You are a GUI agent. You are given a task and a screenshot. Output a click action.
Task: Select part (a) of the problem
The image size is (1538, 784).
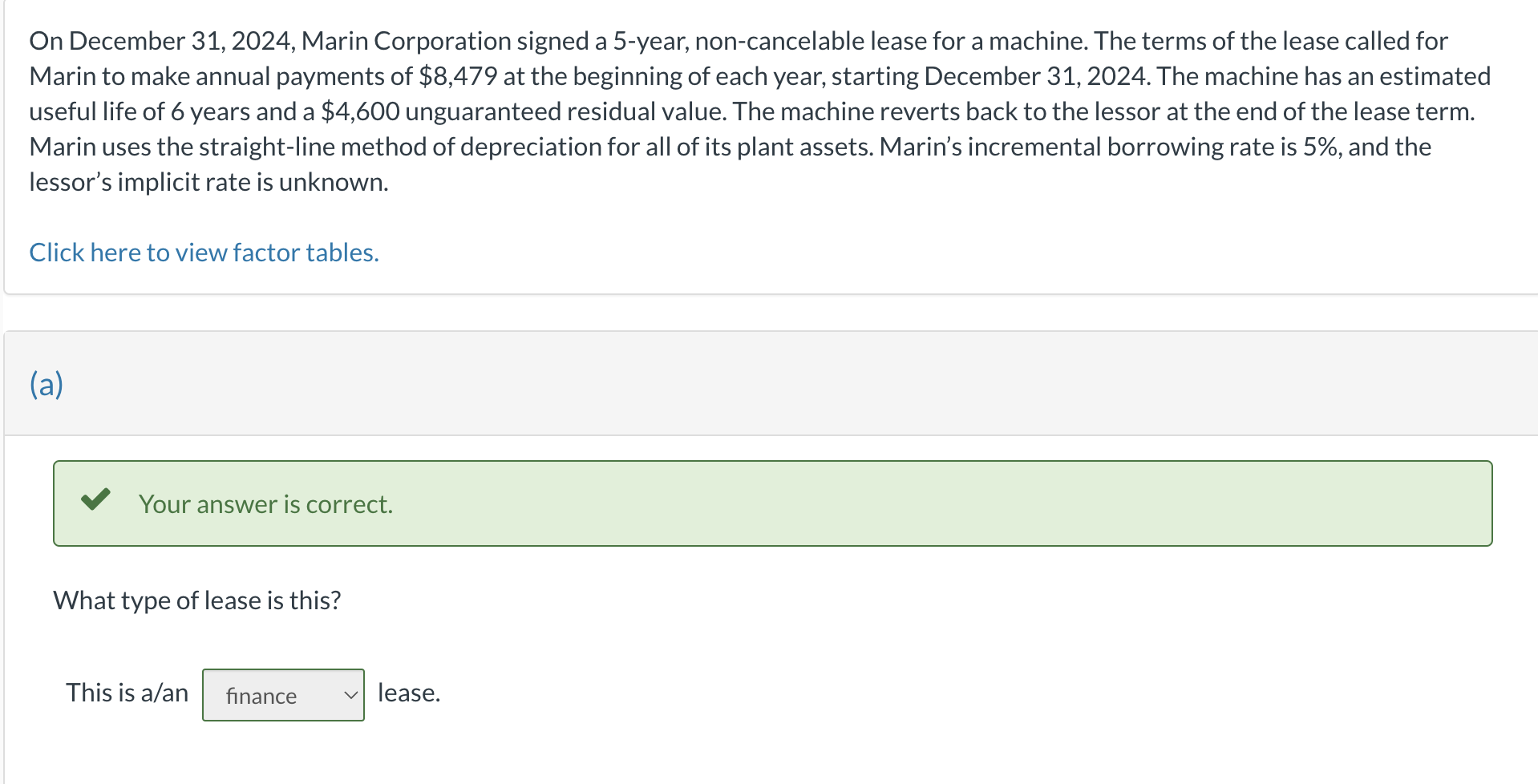46,383
